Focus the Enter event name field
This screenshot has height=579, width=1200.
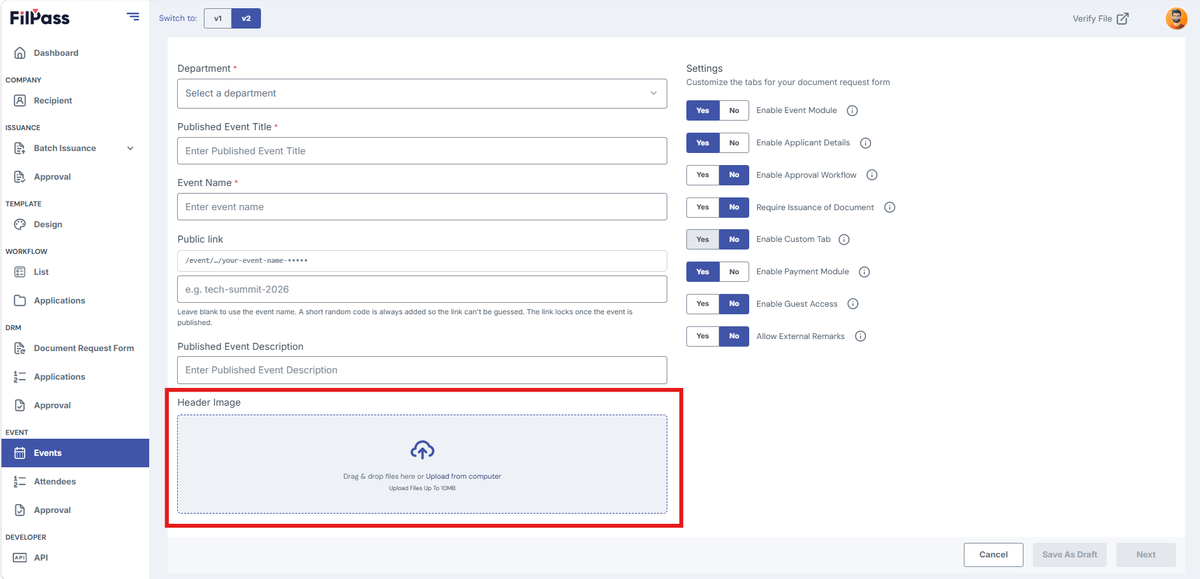[x=422, y=207]
